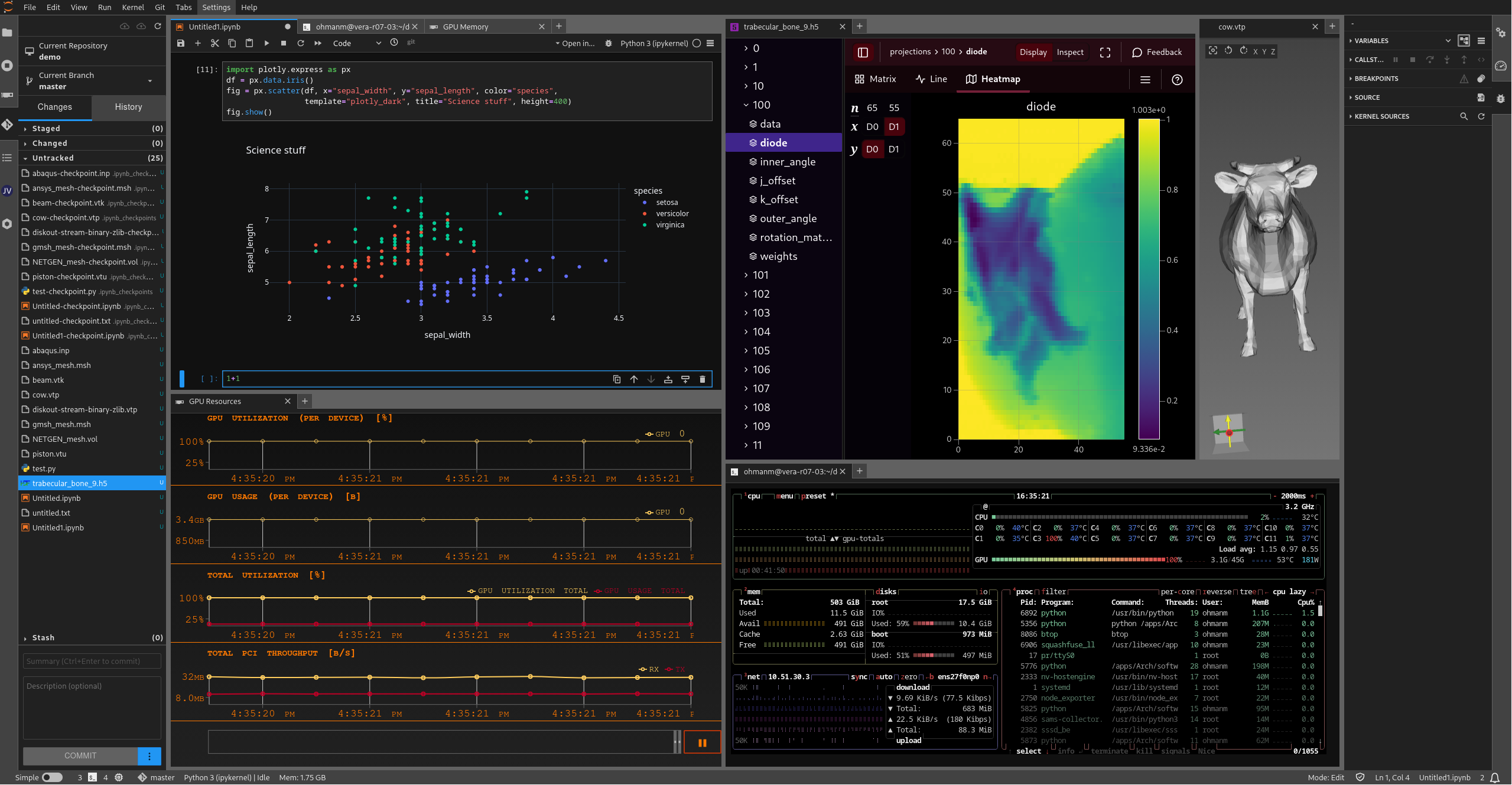Enter fullscreen for the diode heatmap
The image size is (1512, 785).
(x=1105, y=52)
